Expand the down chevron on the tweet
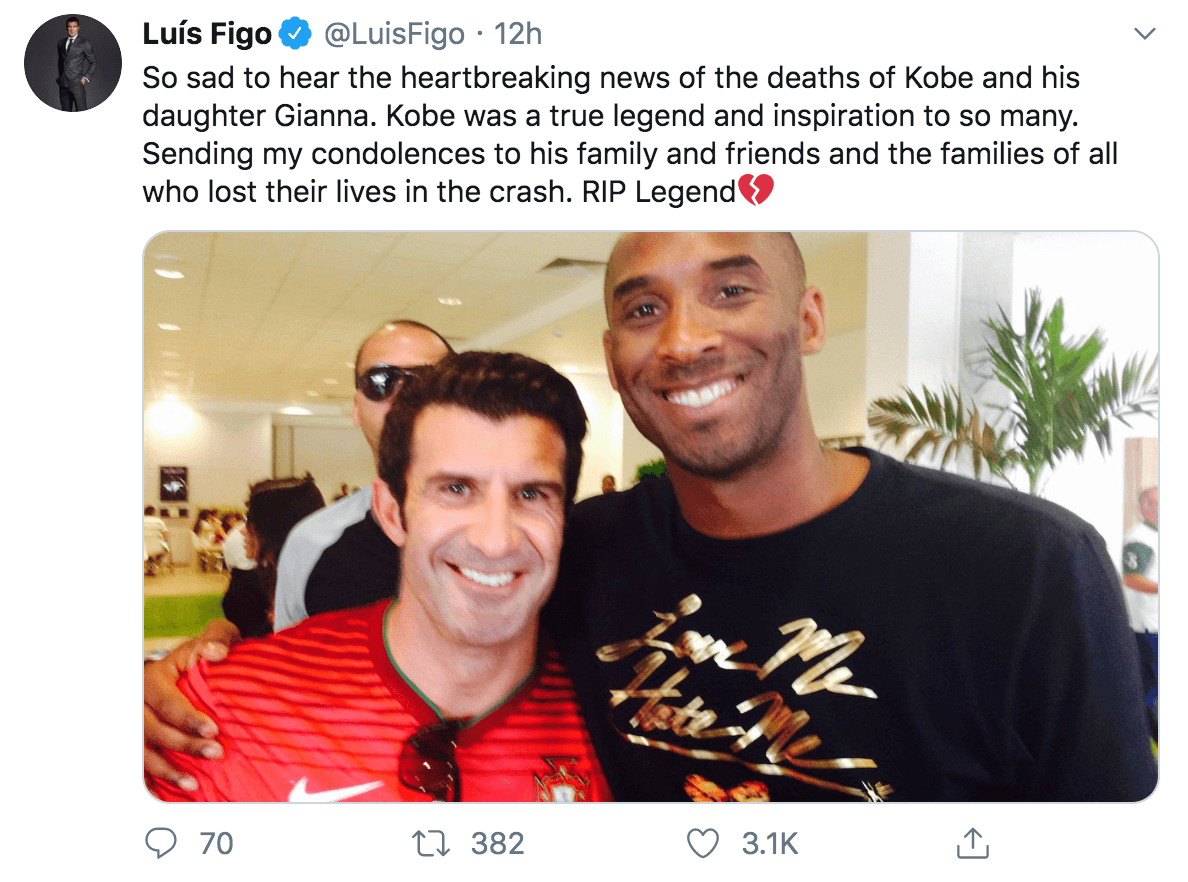Image resolution: width=1188 pixels, height=882 pixels. [1146, 32]
